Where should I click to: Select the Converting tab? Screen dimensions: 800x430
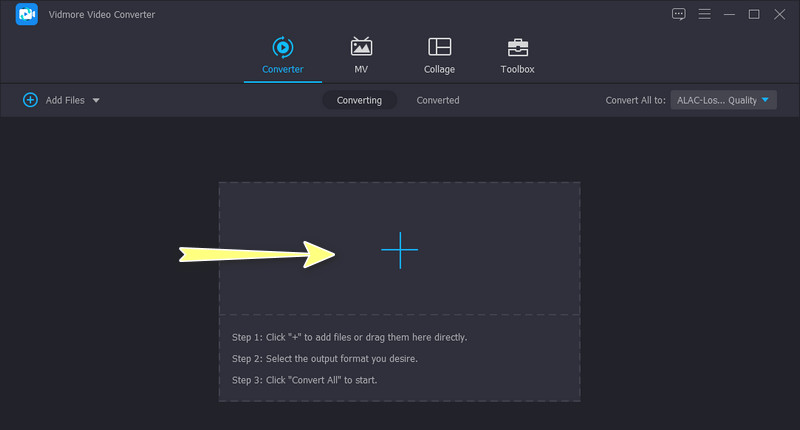tap(359, 100)
